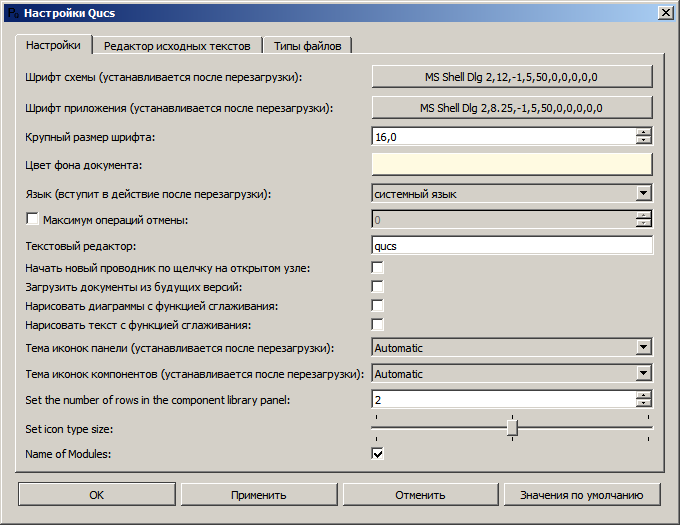Toggle 'Загрузить документы из будущих версий' checkbox
Screen dimensions: 680x525
click(377, 286)
